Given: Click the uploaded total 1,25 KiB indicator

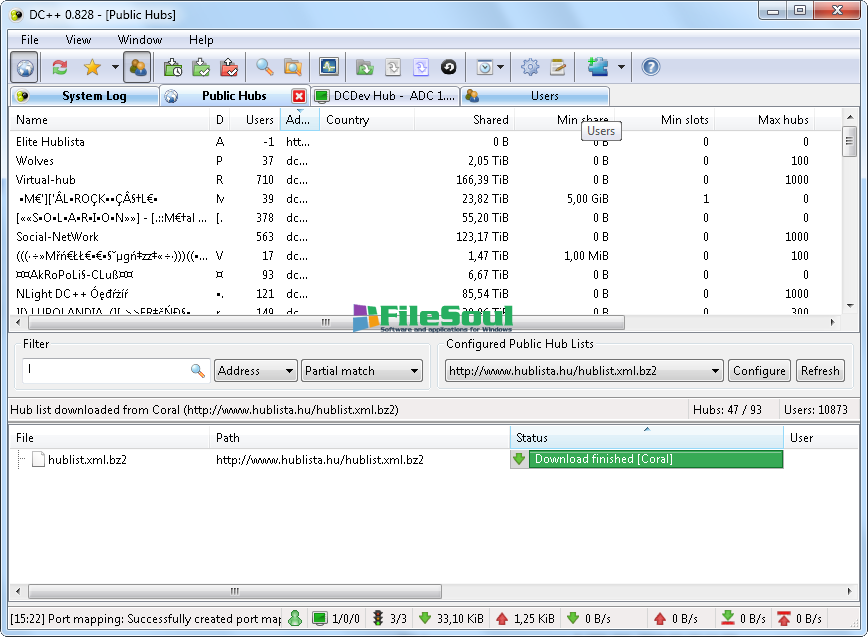Looking at the screenshot, I should pos(525,619).
